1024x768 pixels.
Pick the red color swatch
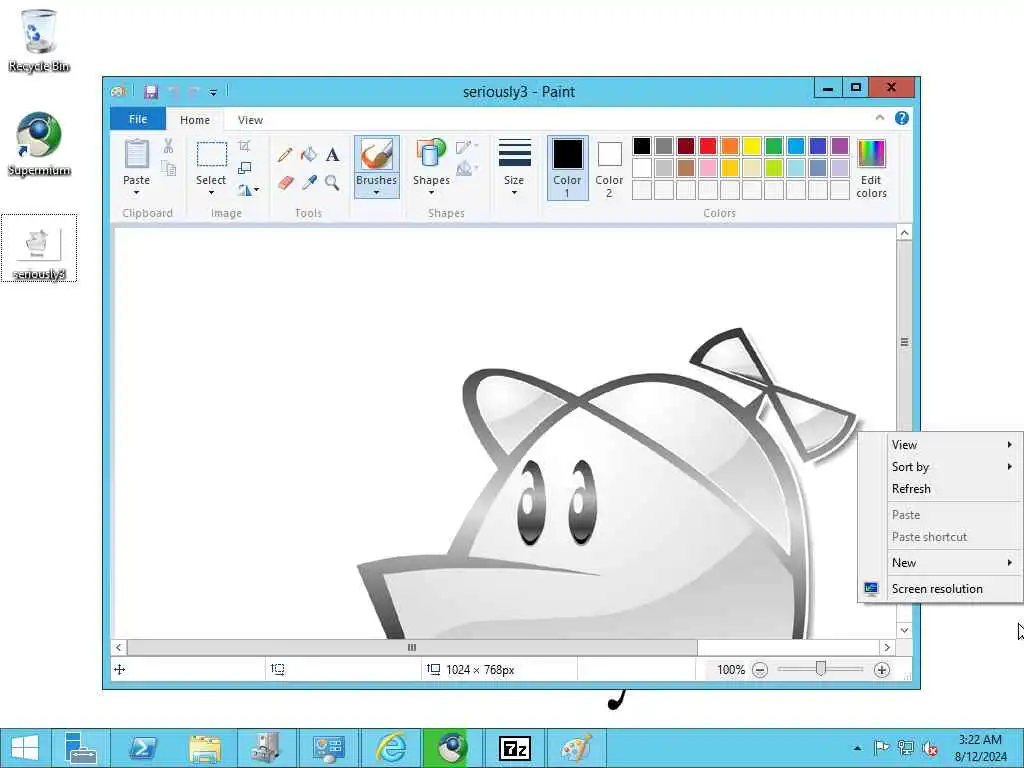708,146
